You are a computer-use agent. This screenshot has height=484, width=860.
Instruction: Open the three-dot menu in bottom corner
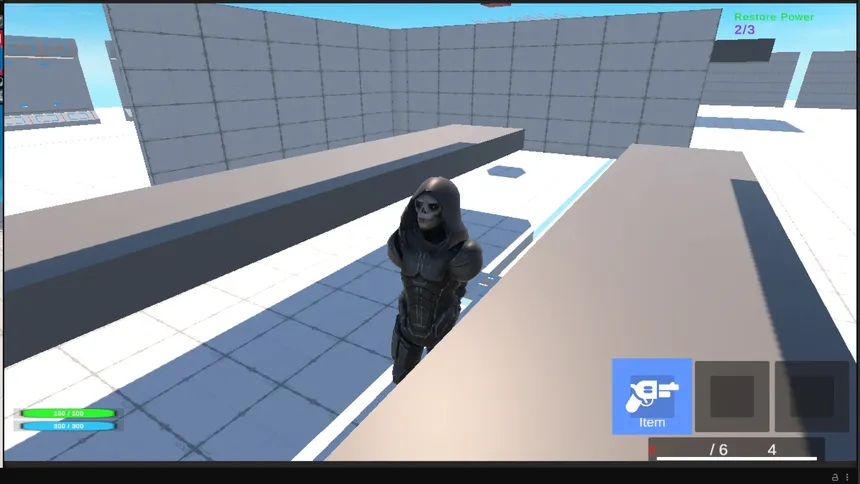[848, 478]
